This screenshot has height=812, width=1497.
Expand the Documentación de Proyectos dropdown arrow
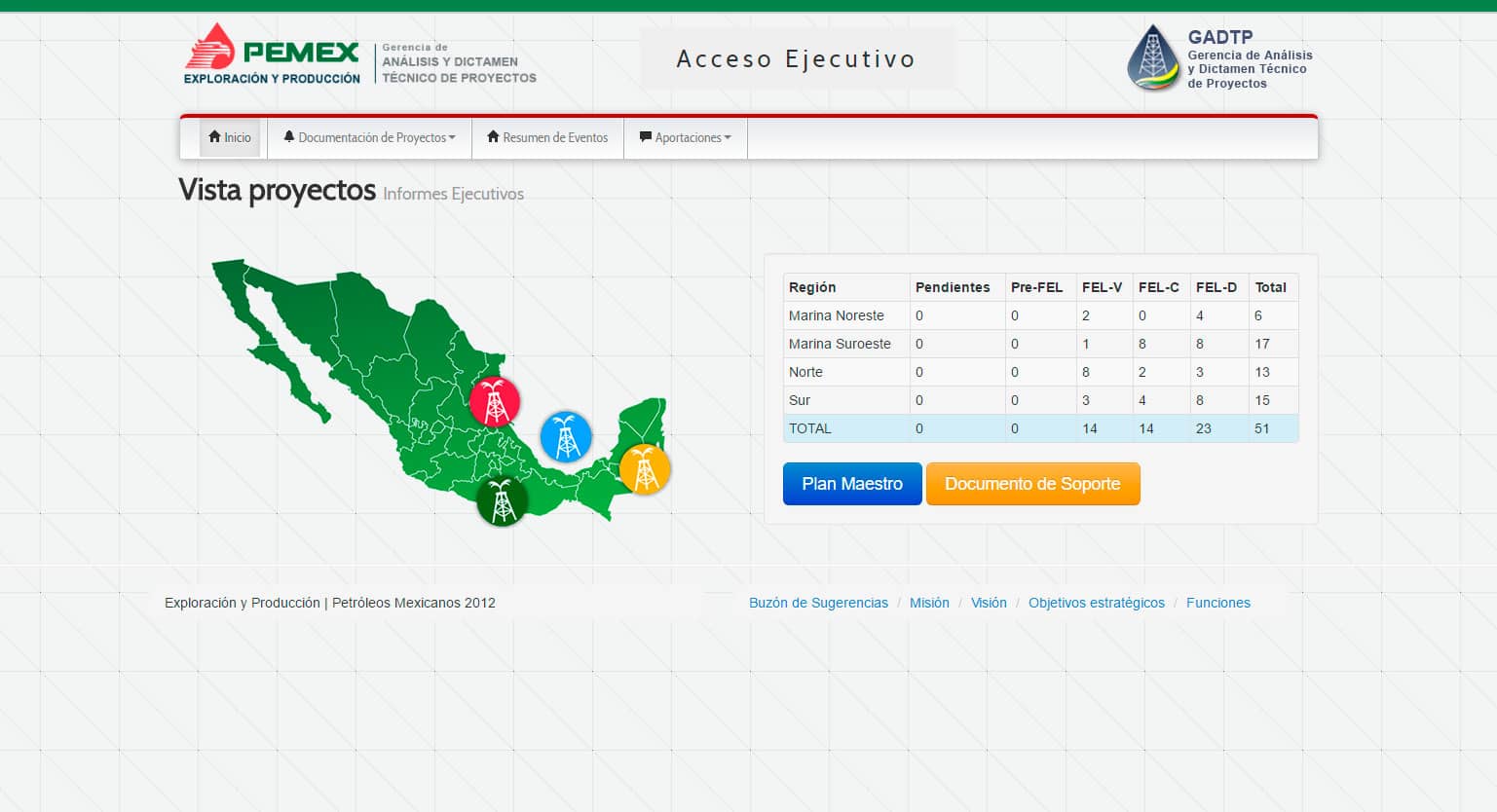tap(452, 137)
